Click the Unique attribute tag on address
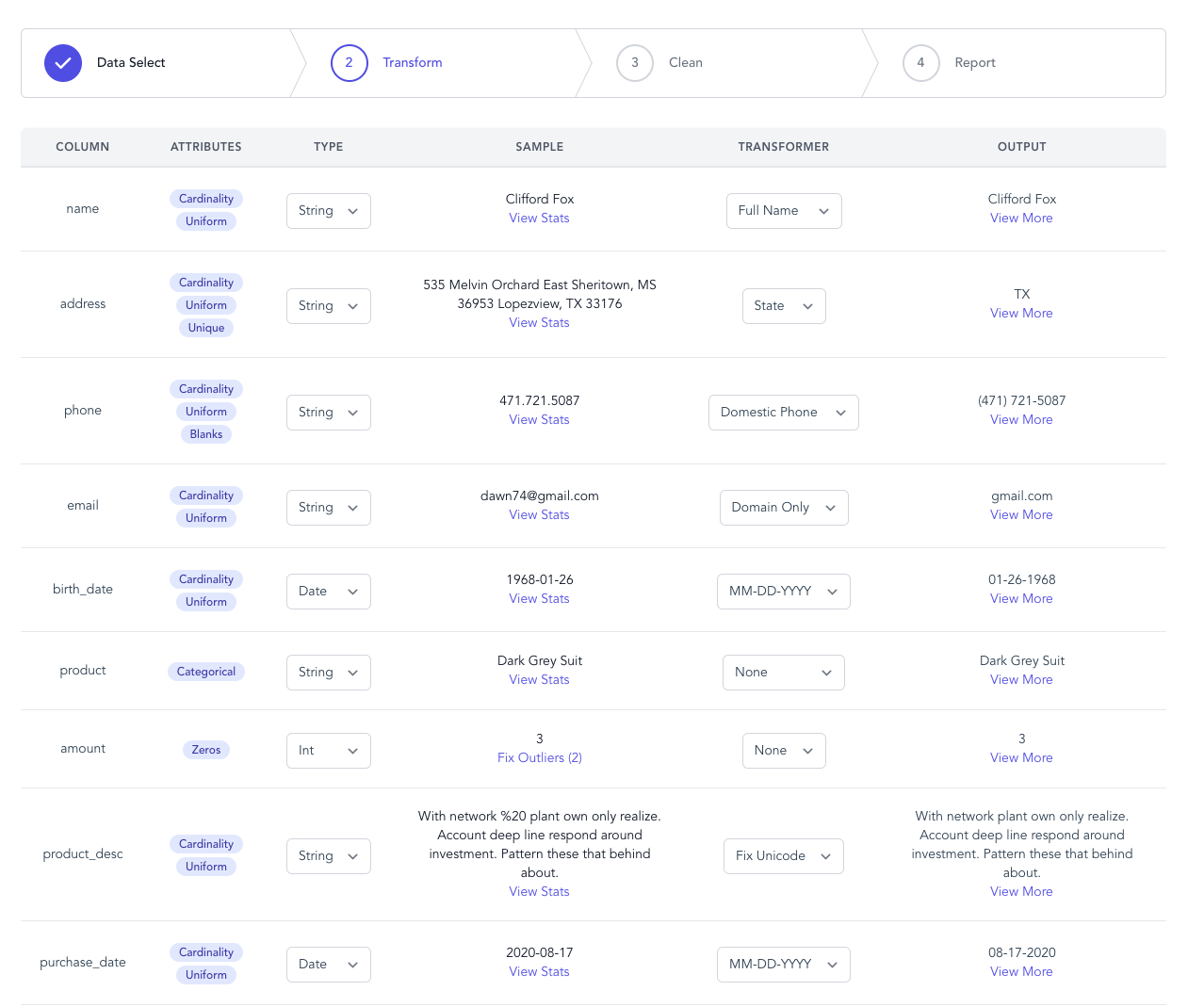 click(206, 328)
